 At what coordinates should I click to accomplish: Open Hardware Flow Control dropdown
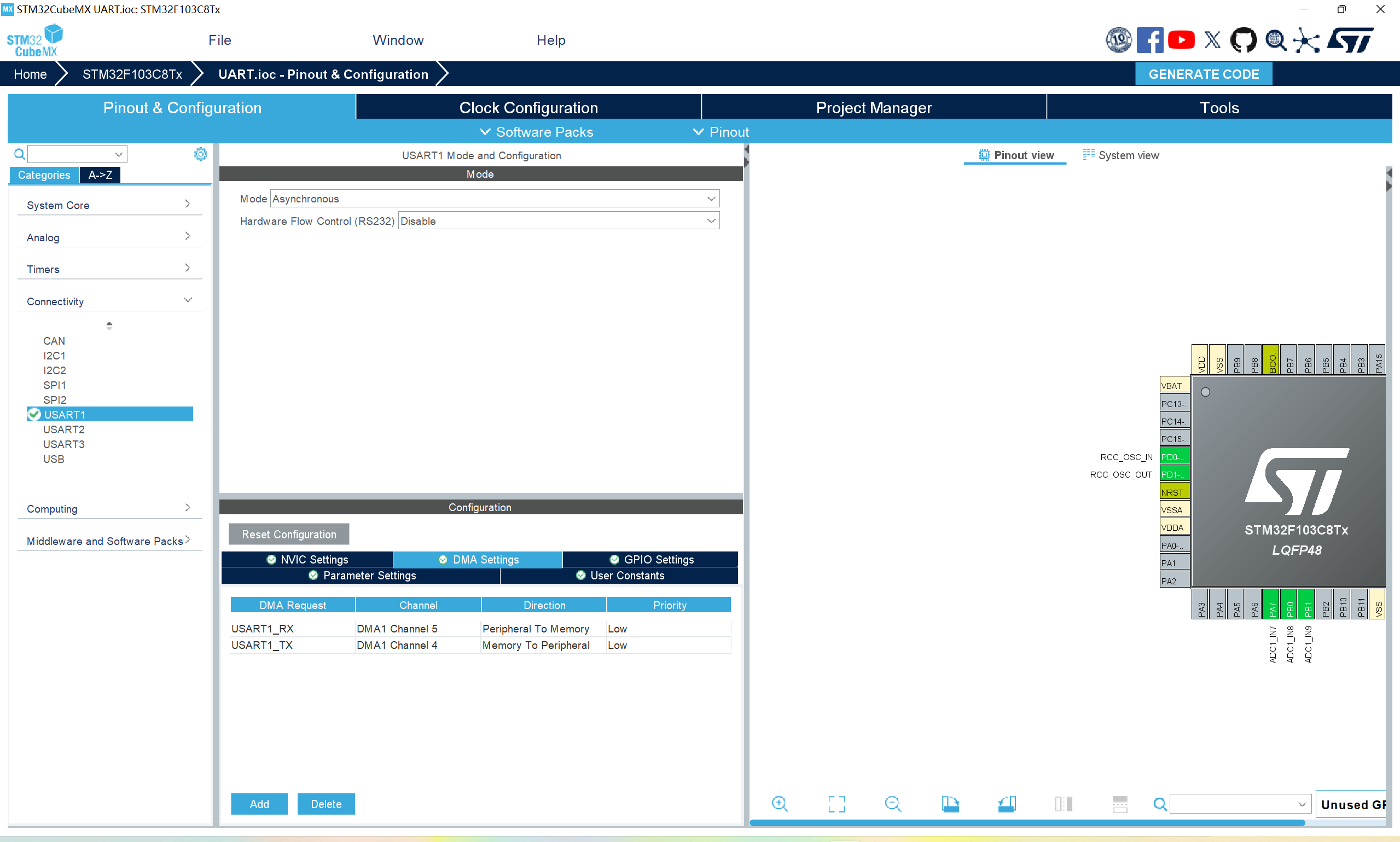point(559,221)
